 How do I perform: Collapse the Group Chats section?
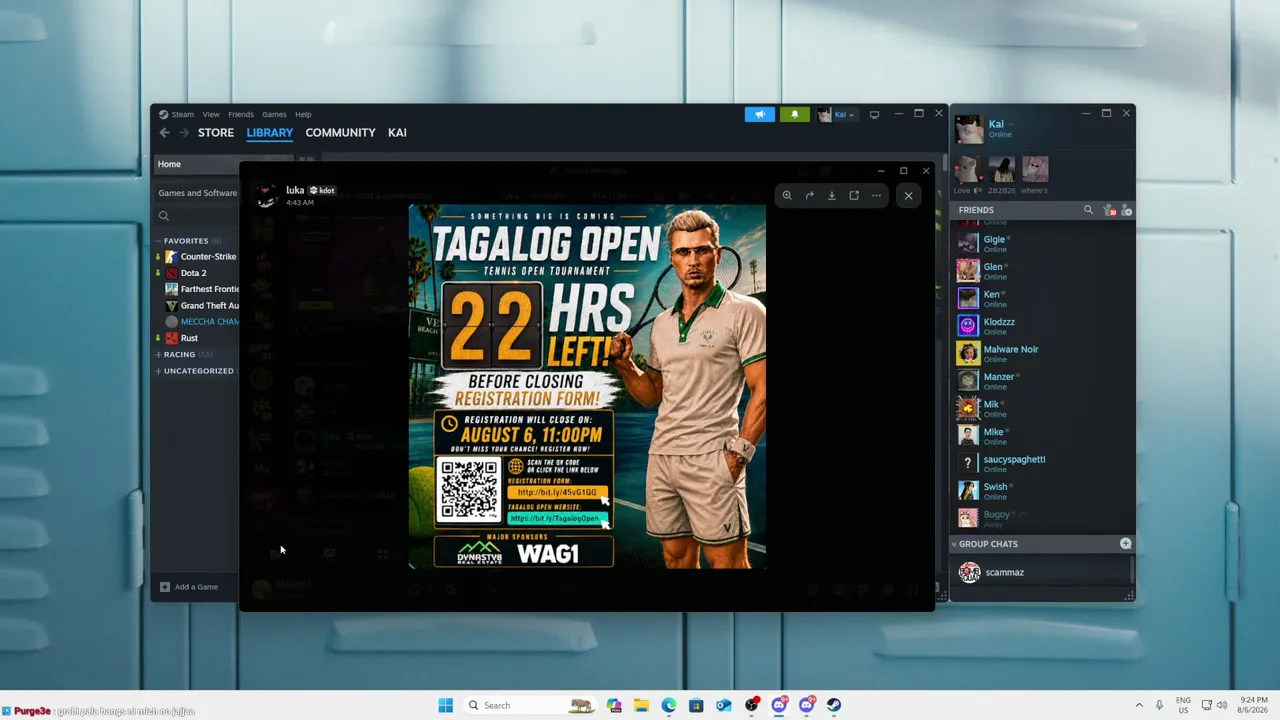[954, 544]
